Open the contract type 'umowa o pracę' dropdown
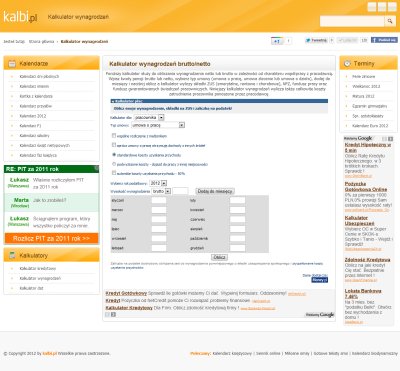Screen dimensions: 400x371 (158, 125)
